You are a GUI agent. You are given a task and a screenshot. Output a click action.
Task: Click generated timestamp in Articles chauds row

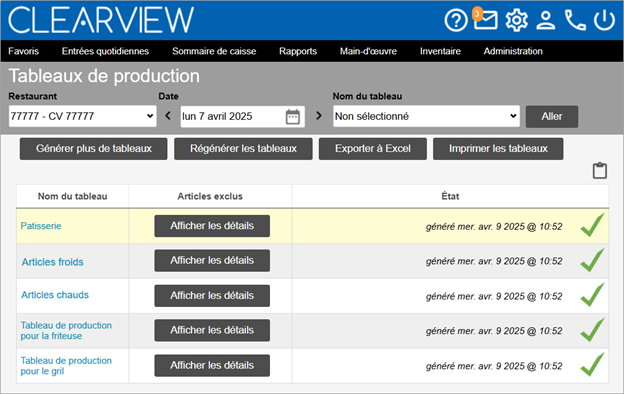tap(494, 296)
